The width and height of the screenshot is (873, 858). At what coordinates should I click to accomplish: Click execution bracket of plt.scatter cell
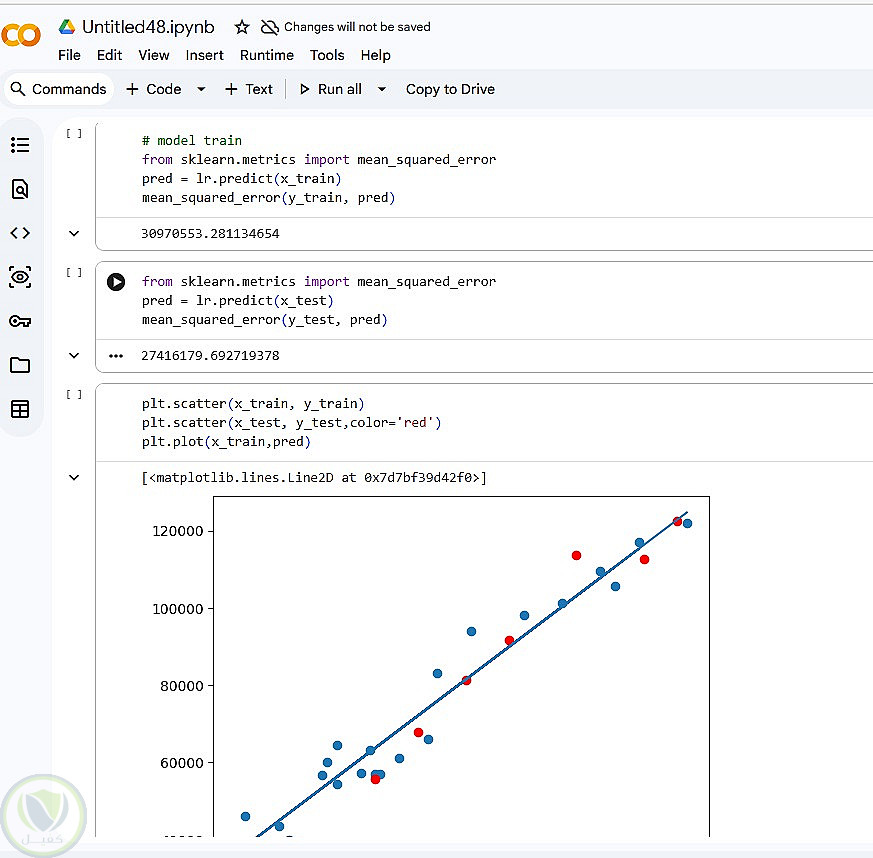pos(74,394)
